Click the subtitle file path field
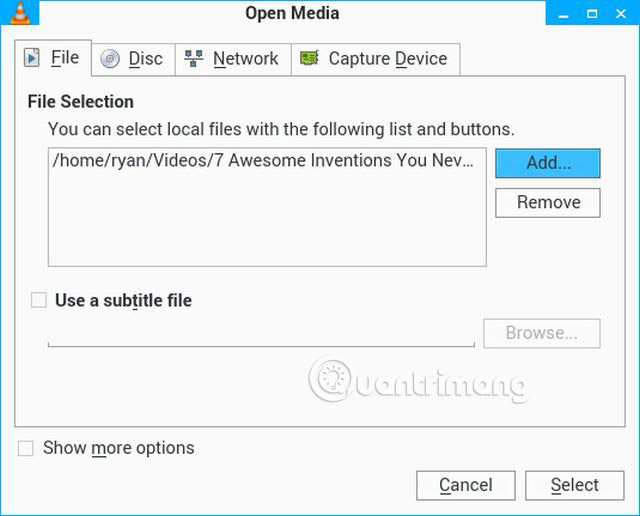Image resolution: width=640 pixels, height=516 pixels. pyautogui.click(x=260, y=335)
